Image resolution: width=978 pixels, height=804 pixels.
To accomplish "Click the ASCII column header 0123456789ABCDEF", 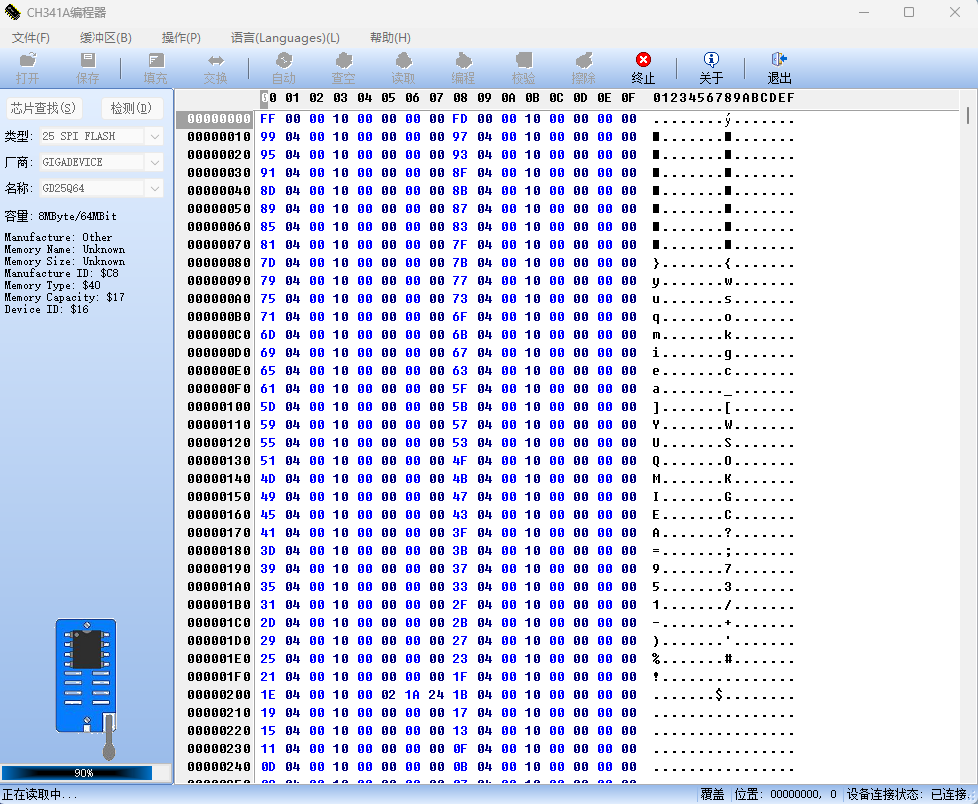I will pos(724,98).
